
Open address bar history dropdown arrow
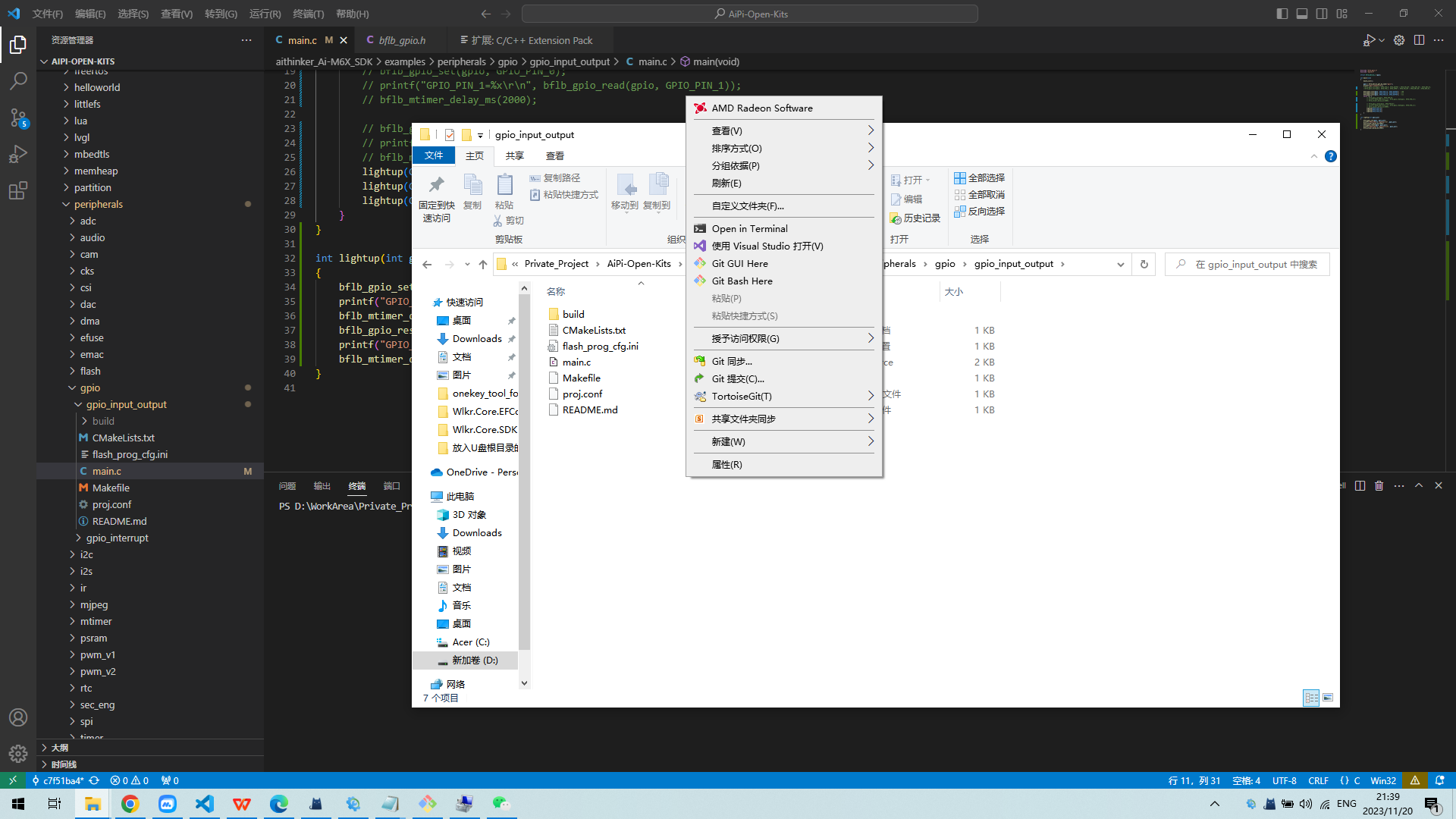1120,264
